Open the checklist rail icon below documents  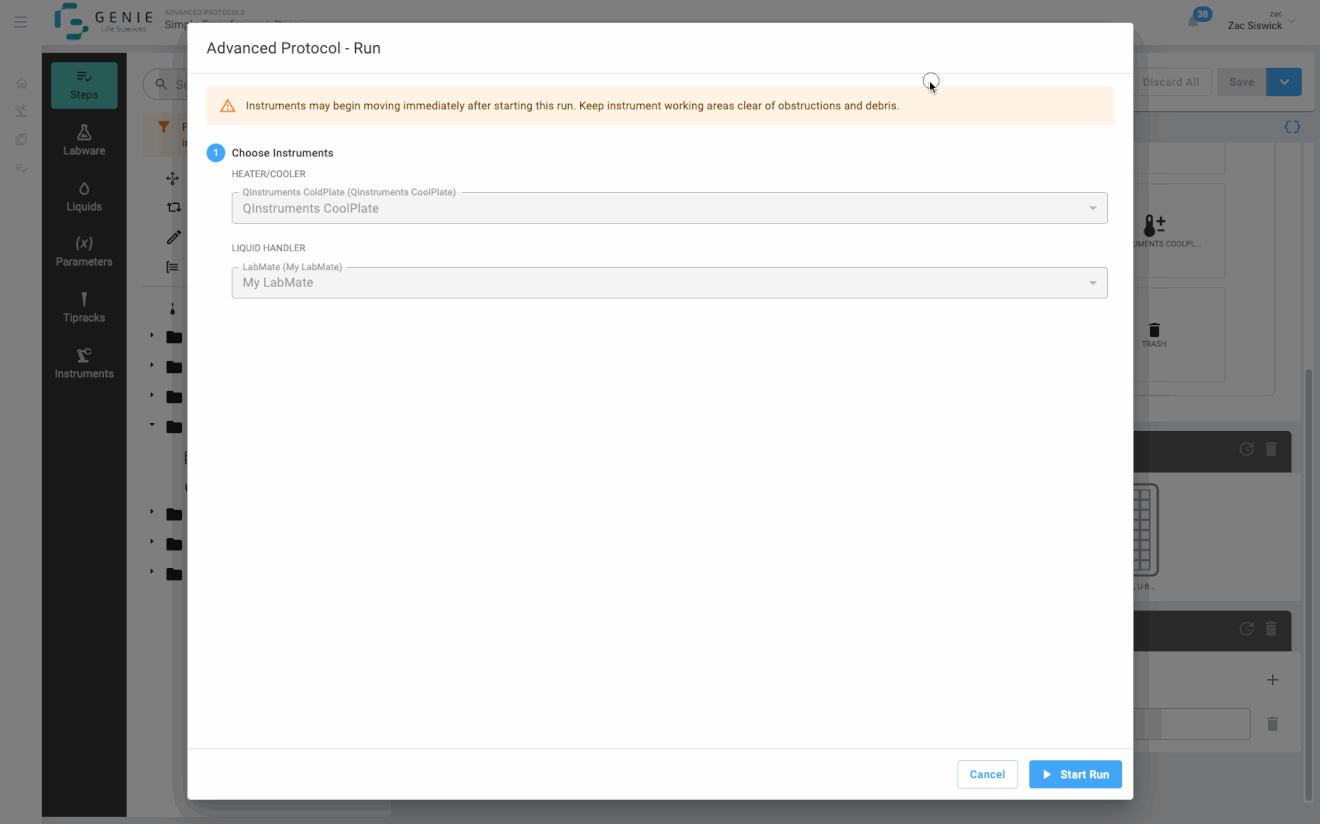tap(21, 167)
